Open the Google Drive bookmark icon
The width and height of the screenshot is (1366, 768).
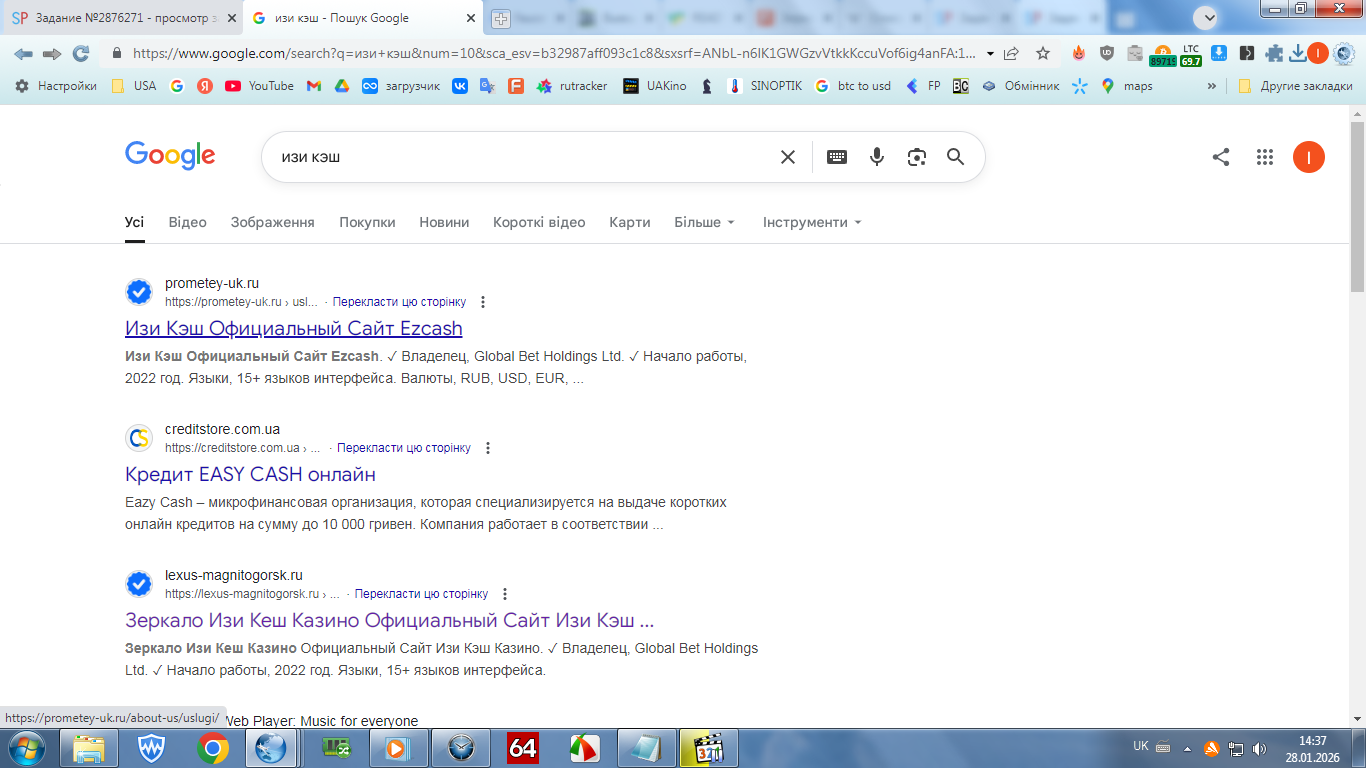[x=341, y=86]
